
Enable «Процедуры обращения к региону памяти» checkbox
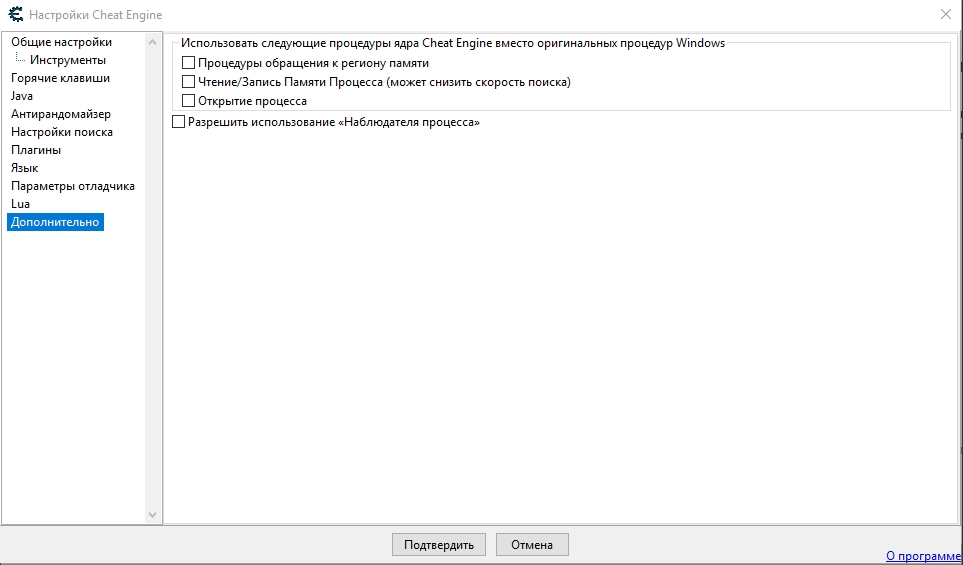[x=189, y=63]
